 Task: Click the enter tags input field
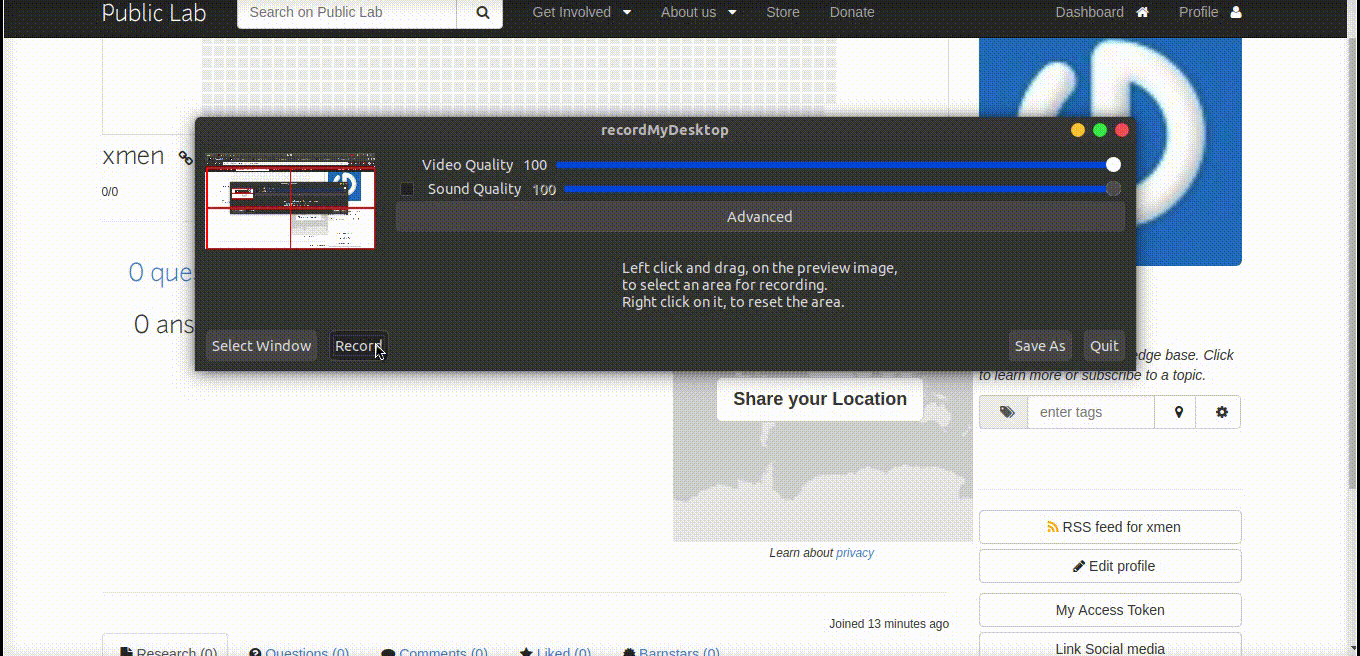(1091, 412)
